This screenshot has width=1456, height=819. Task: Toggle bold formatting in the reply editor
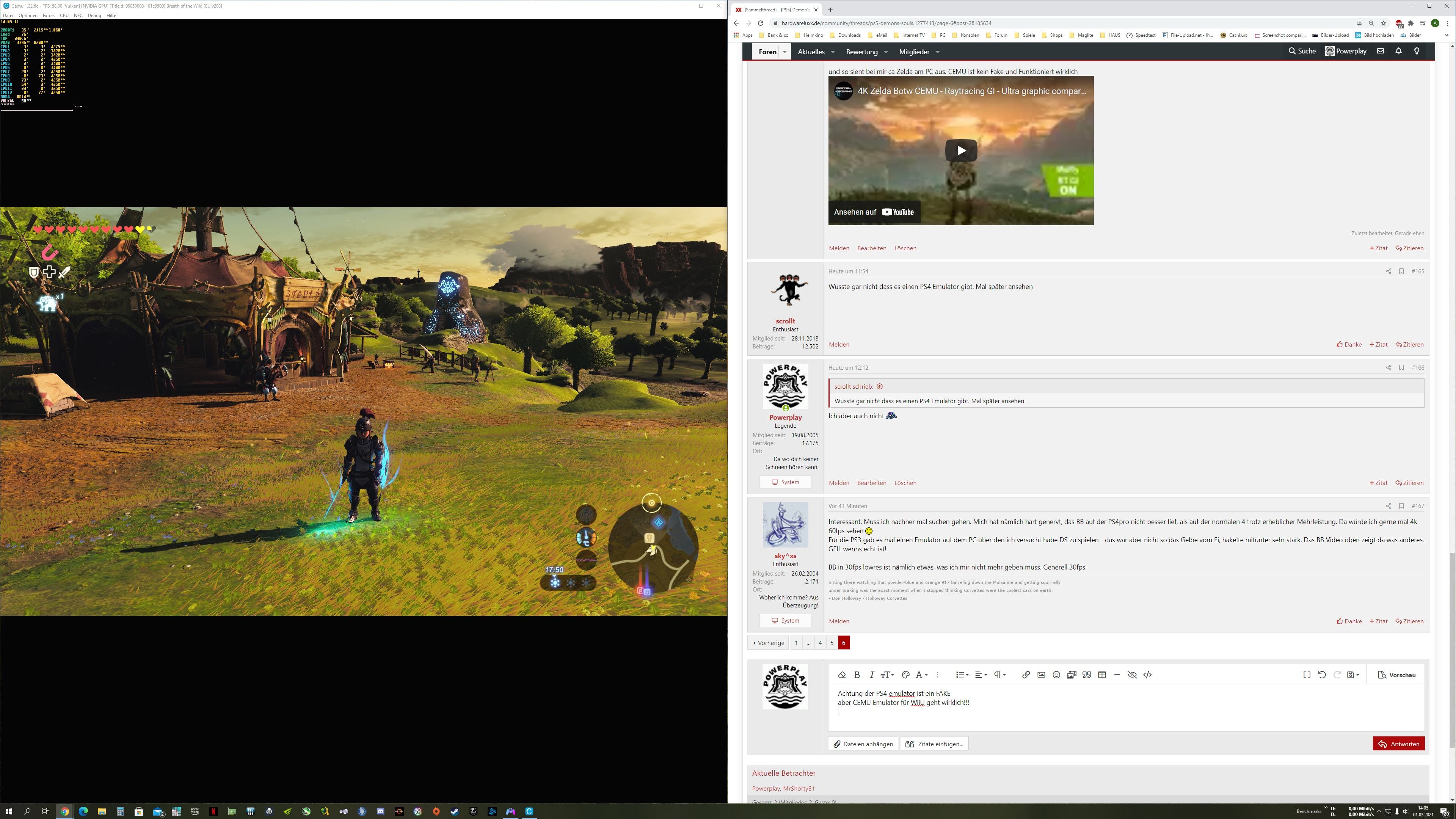[857, 675]
